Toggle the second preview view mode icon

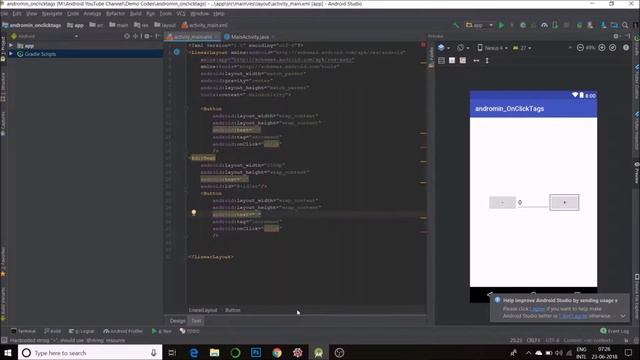click(x=452, y=60)
